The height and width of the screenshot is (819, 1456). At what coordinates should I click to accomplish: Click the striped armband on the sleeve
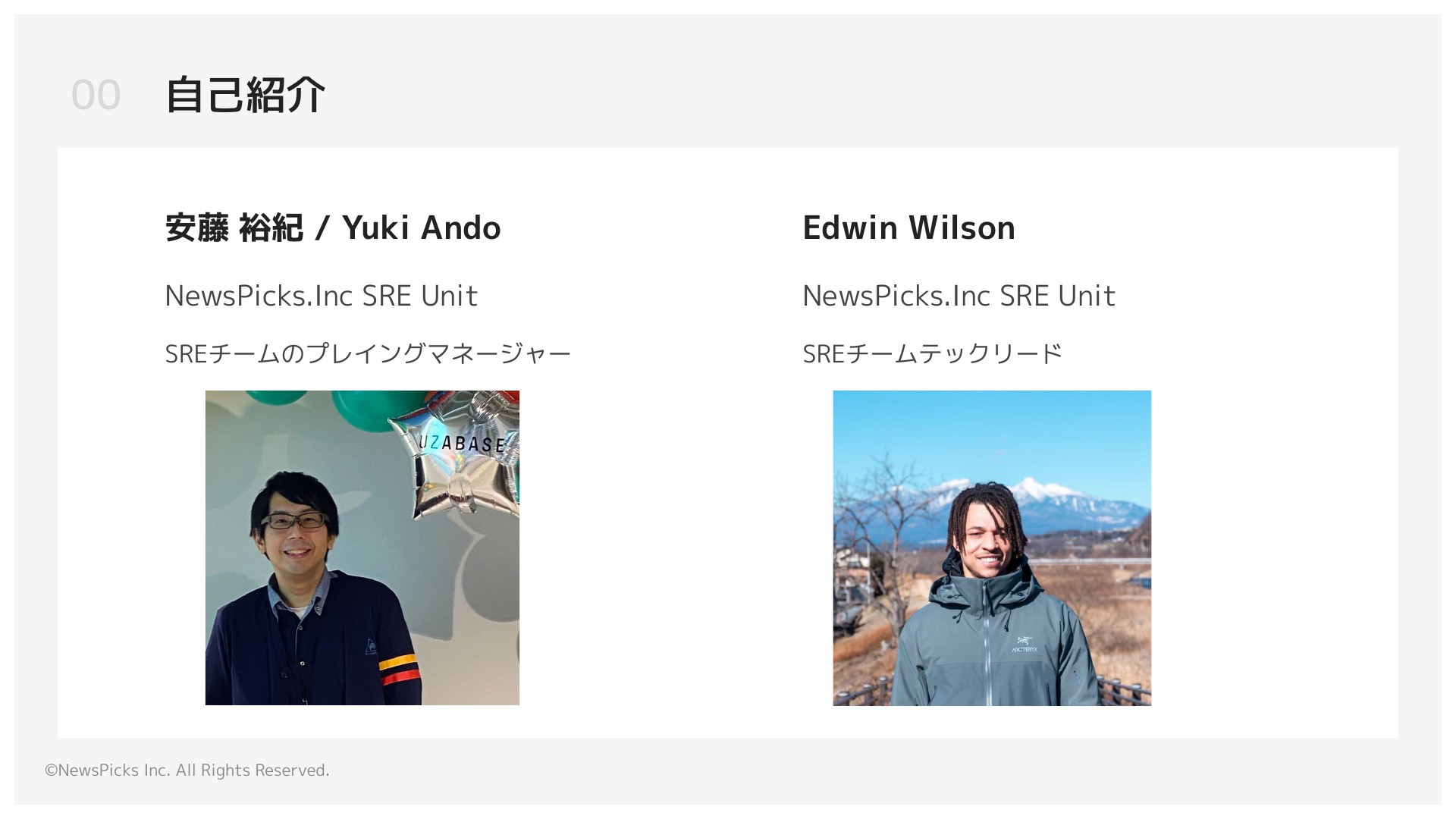pos(399,669)
